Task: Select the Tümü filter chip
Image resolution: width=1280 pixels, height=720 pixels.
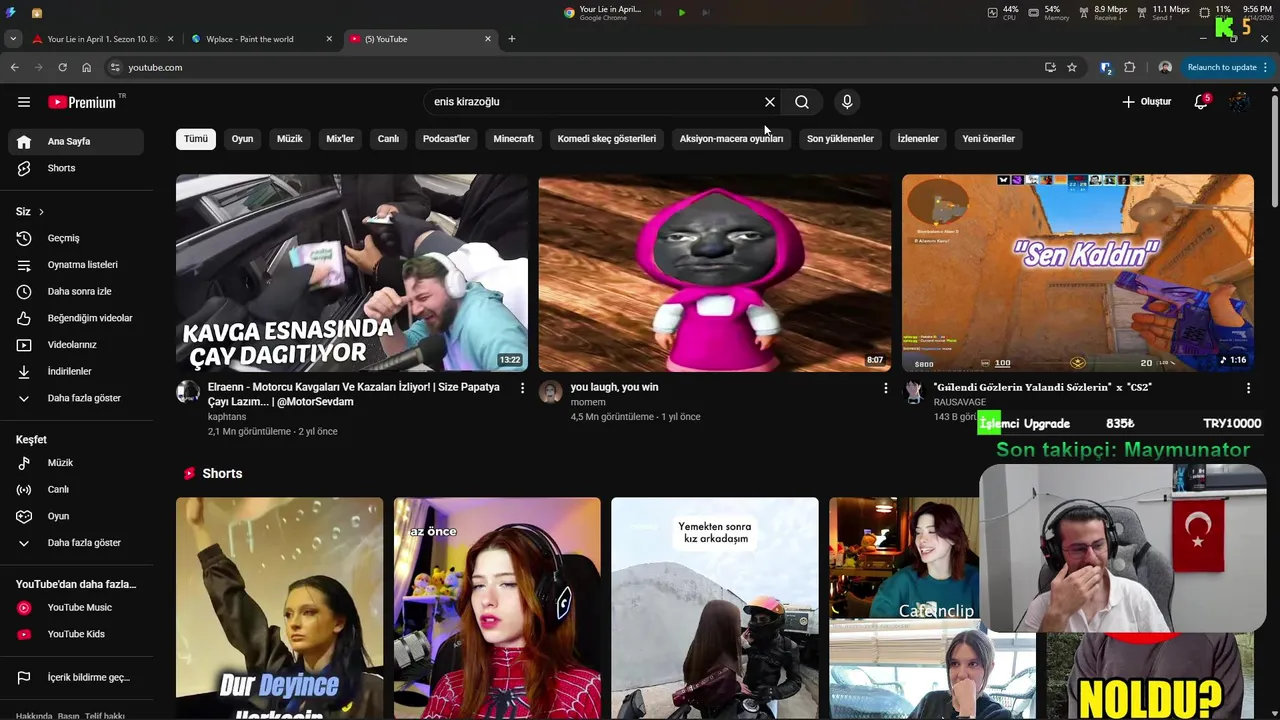Action: [196, 139]
